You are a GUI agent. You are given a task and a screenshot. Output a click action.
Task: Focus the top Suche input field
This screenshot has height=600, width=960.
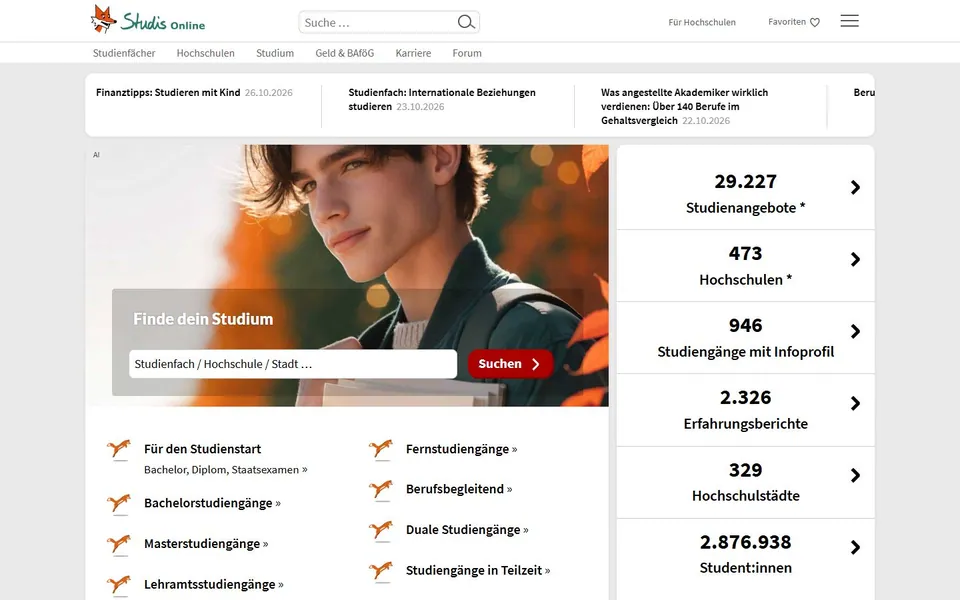pos(378,23)
